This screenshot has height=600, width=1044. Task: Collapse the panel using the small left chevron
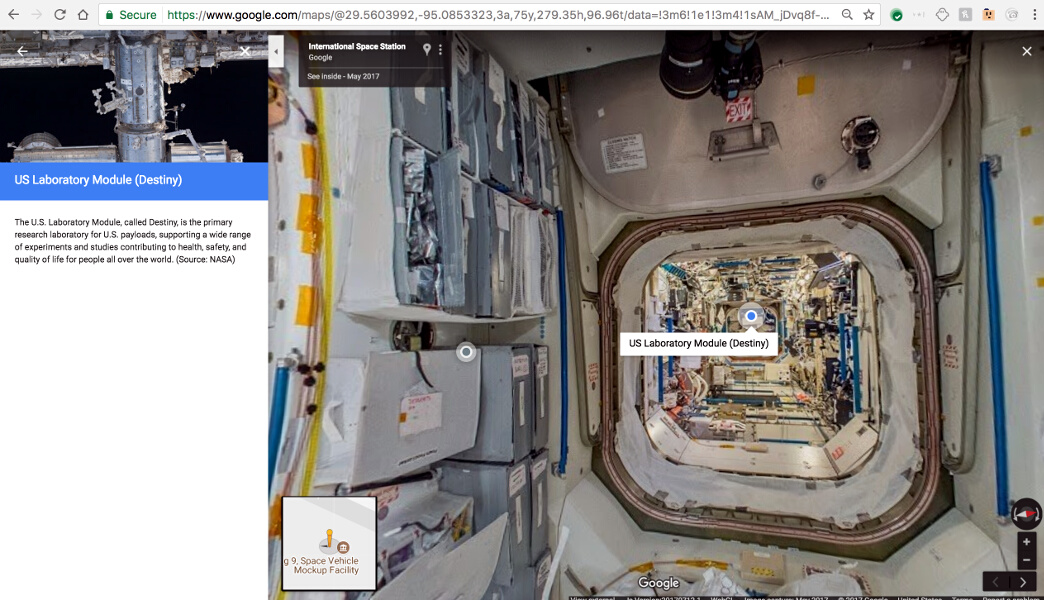(276, 50)
